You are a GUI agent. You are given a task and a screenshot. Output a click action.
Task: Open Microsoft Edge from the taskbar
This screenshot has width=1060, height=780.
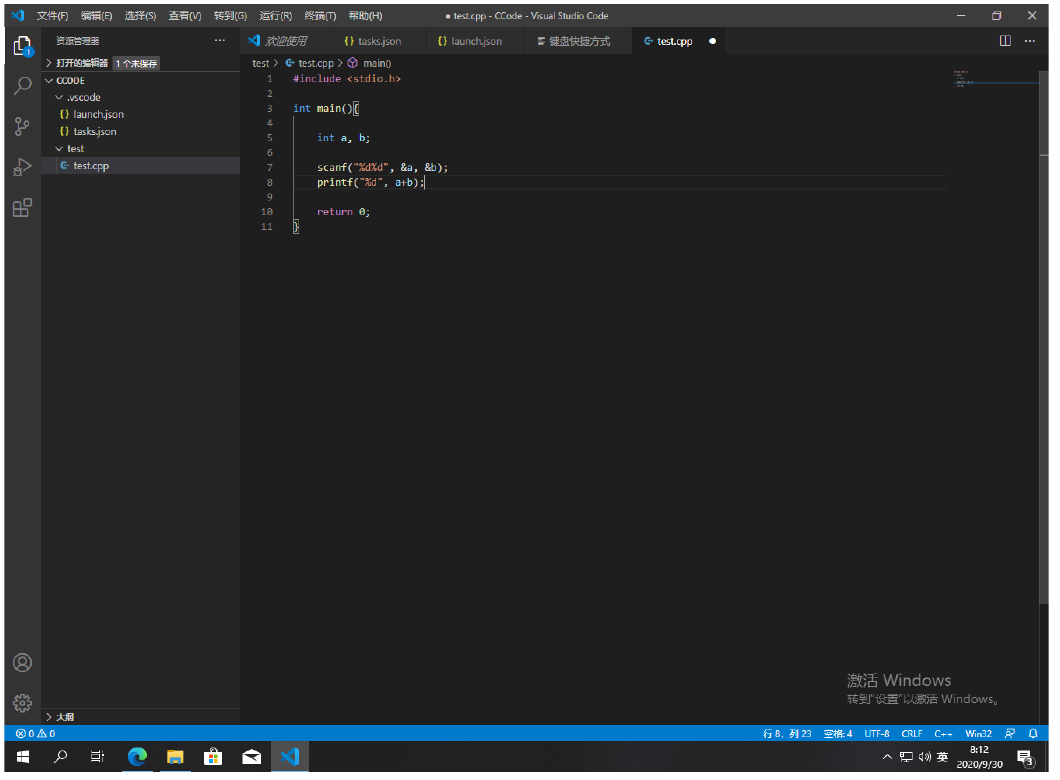[137, 757]
